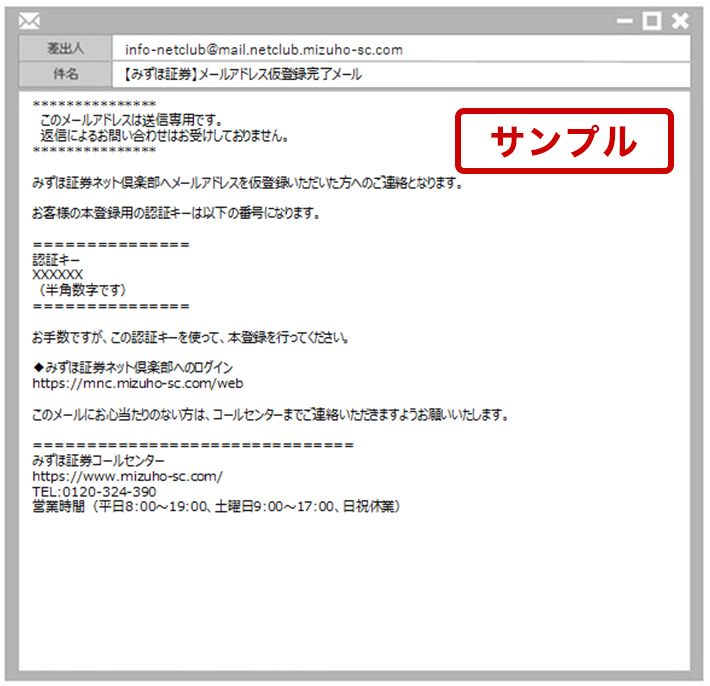Click the ◆みずほ証券ネット倶楽部へのログイン heading
This screenshot has width=710, height=686.
click(x=133, y=368)
